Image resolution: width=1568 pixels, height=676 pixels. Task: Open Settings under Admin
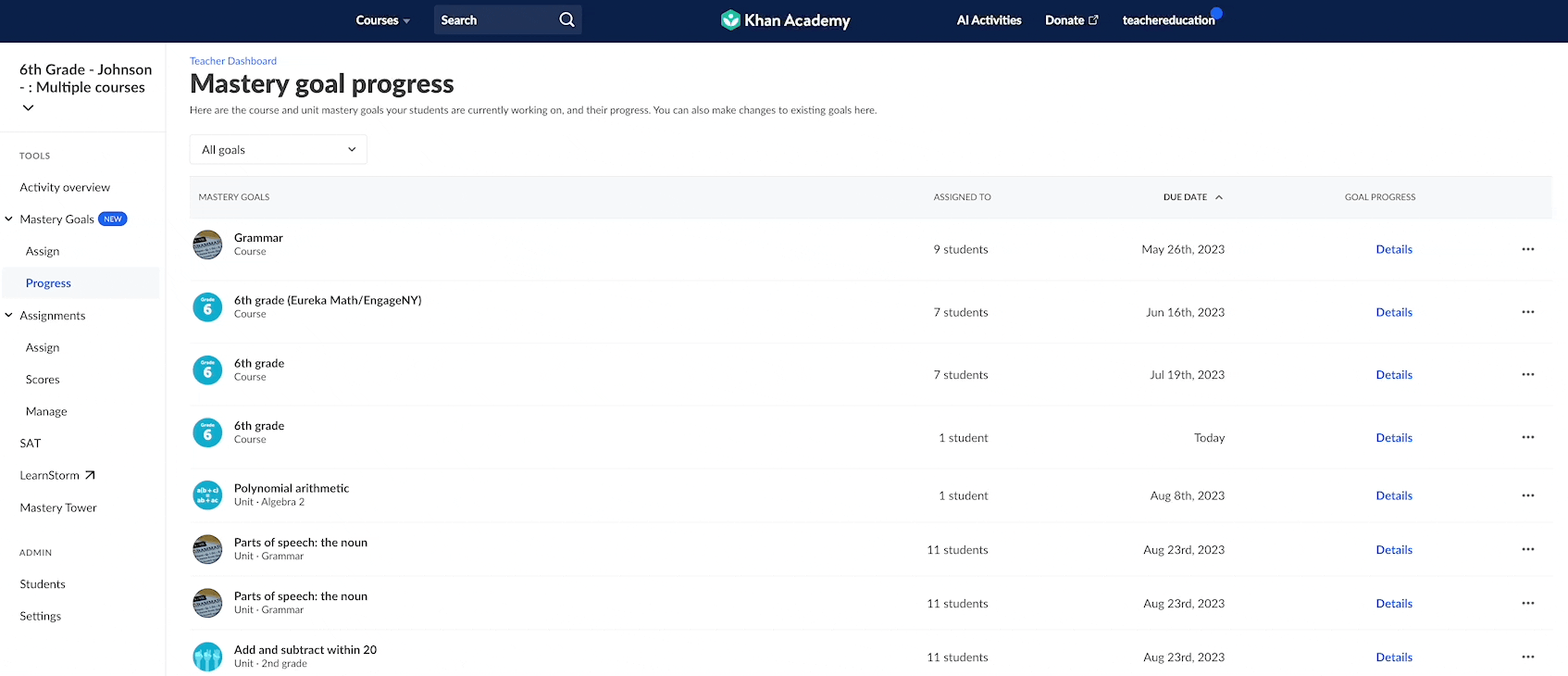click(x=41, y=616)
